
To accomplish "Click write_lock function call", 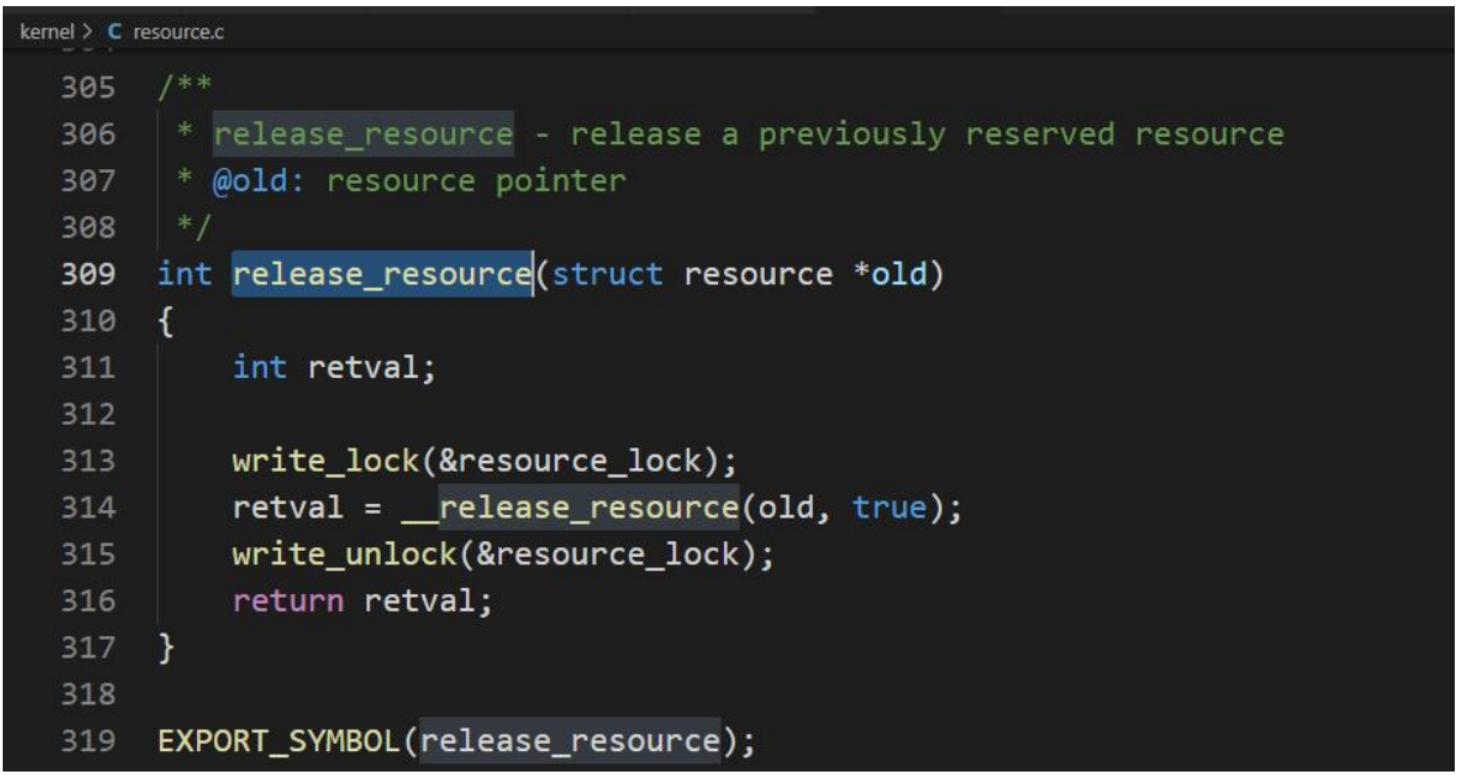I will pos(326,461).
